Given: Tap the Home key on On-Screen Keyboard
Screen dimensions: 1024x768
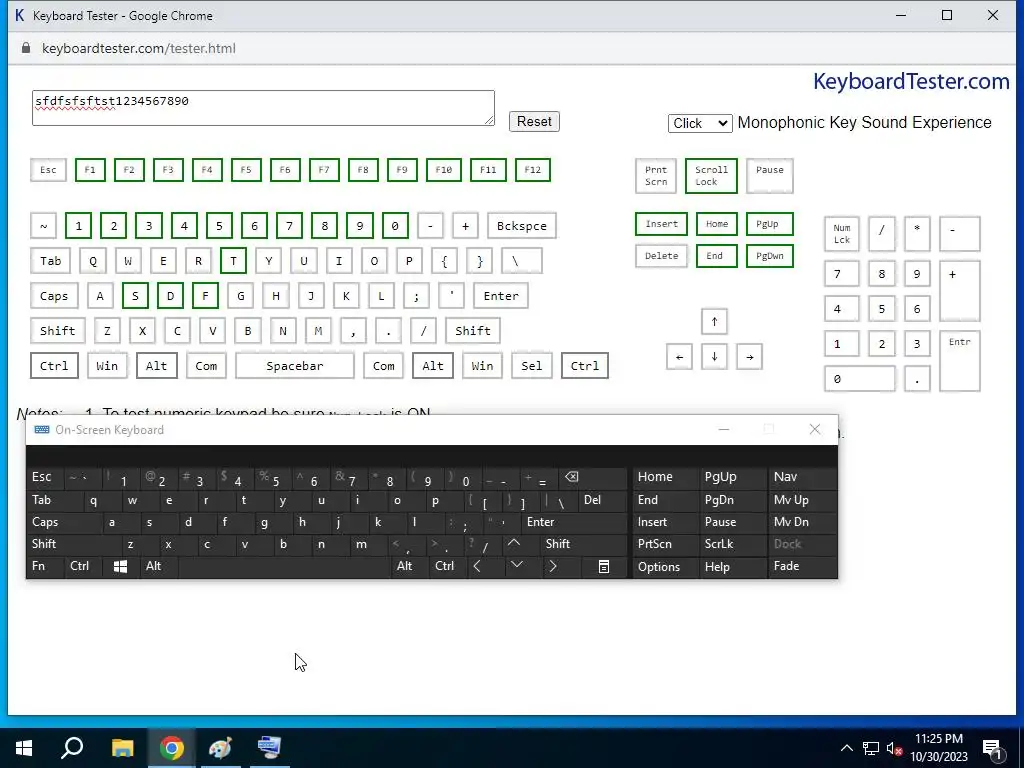Looking at the screenshot, I should coord(665,477).
